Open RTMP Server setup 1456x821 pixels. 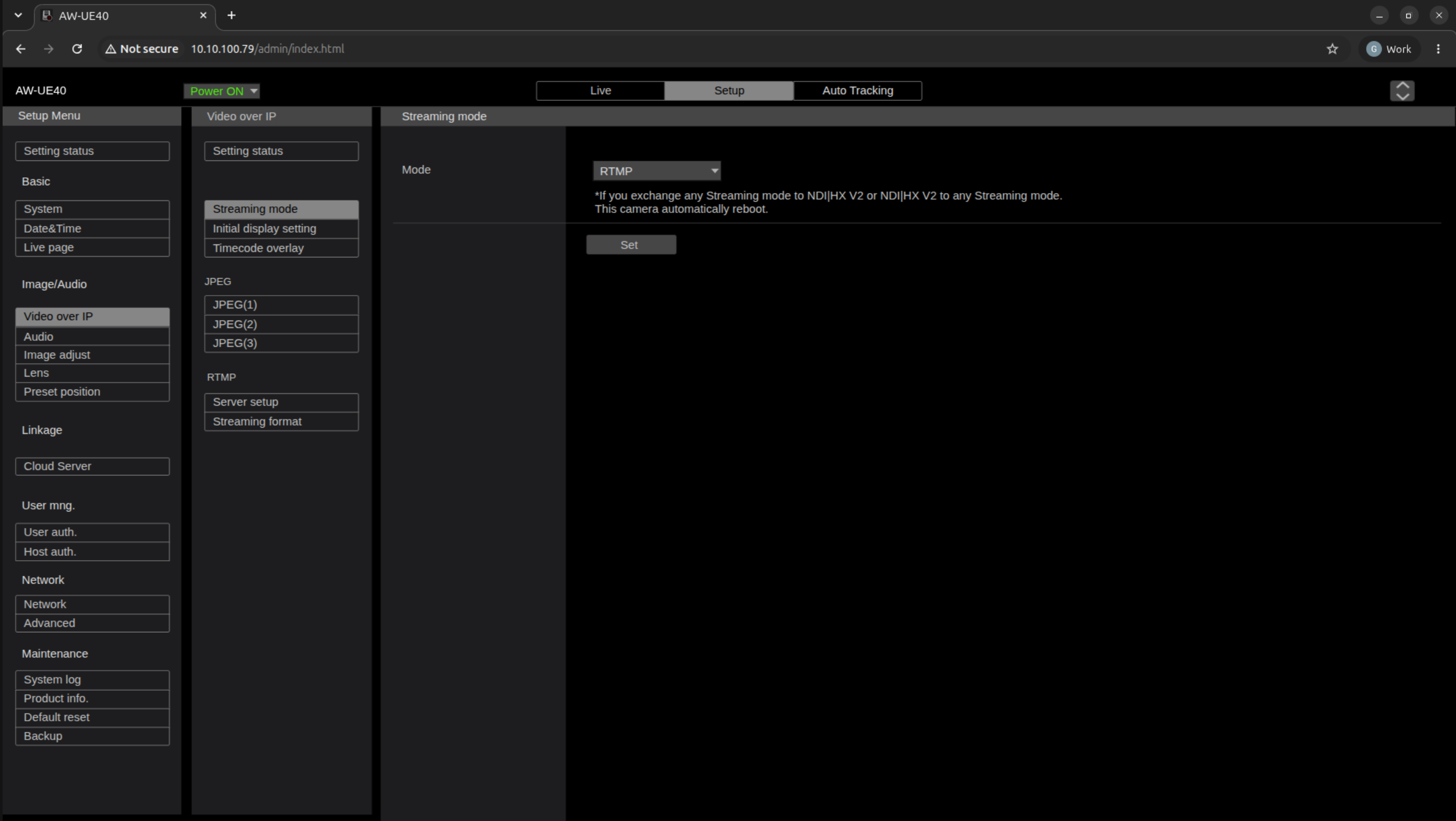[x=281, y=402]
